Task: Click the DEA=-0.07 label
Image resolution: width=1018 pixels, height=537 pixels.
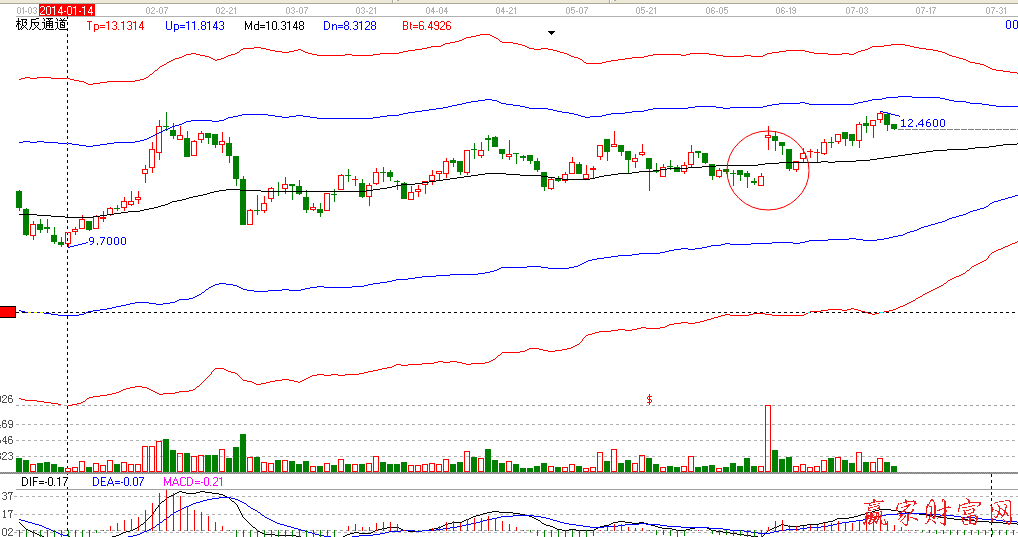Action: tap(120, 482)
